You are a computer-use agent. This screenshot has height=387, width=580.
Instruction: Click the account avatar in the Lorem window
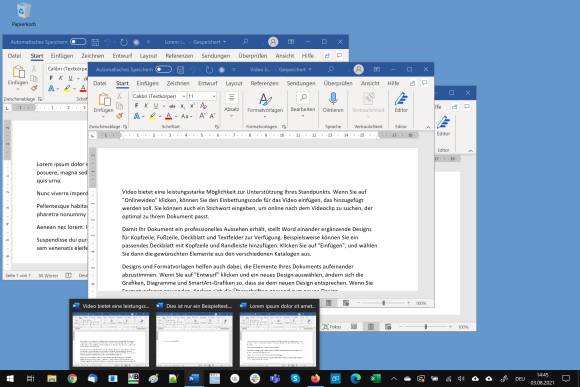(x=273, y=42)
